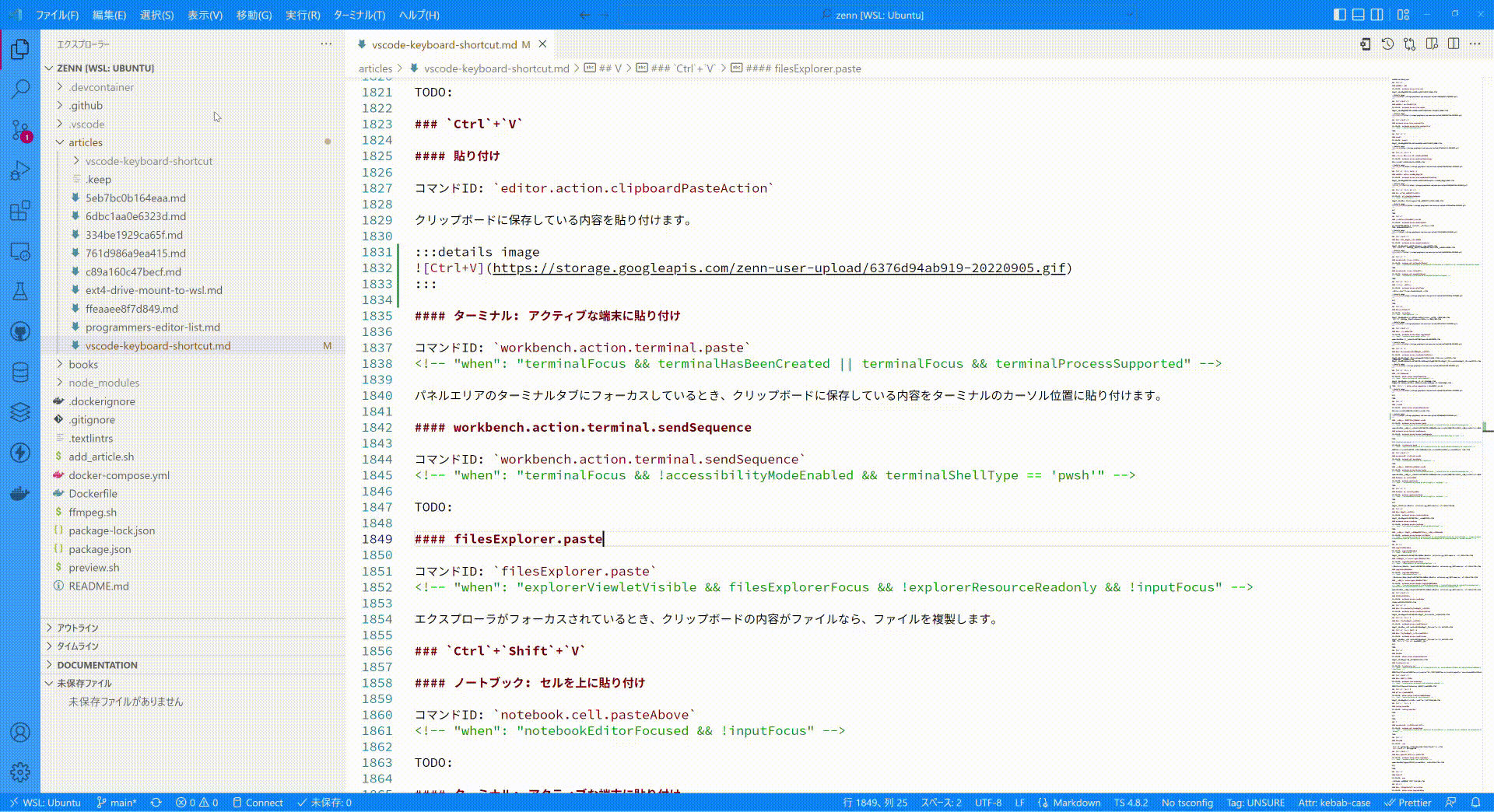Click the settings-file icon in editor toolbar
This screenshot has width=1494, height=812.
[x=1366, y=44]
